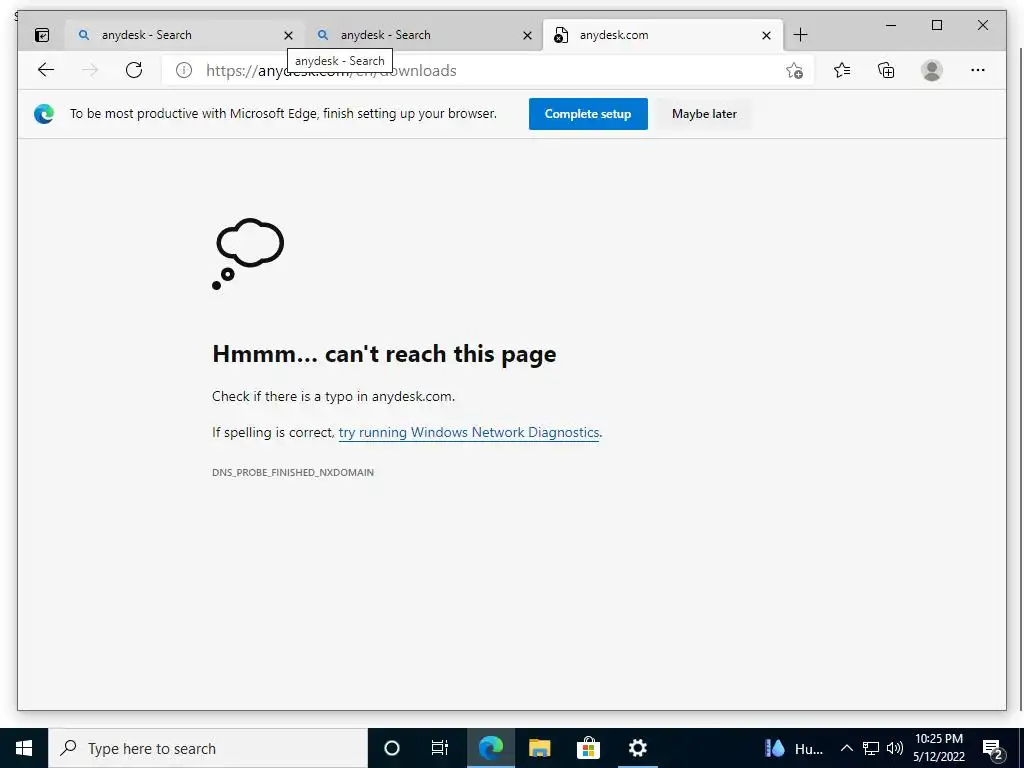Open the clock and calendar
The width and height of the screenshot is (1024, 768).
pyautogui.click(x=939, y=748)
